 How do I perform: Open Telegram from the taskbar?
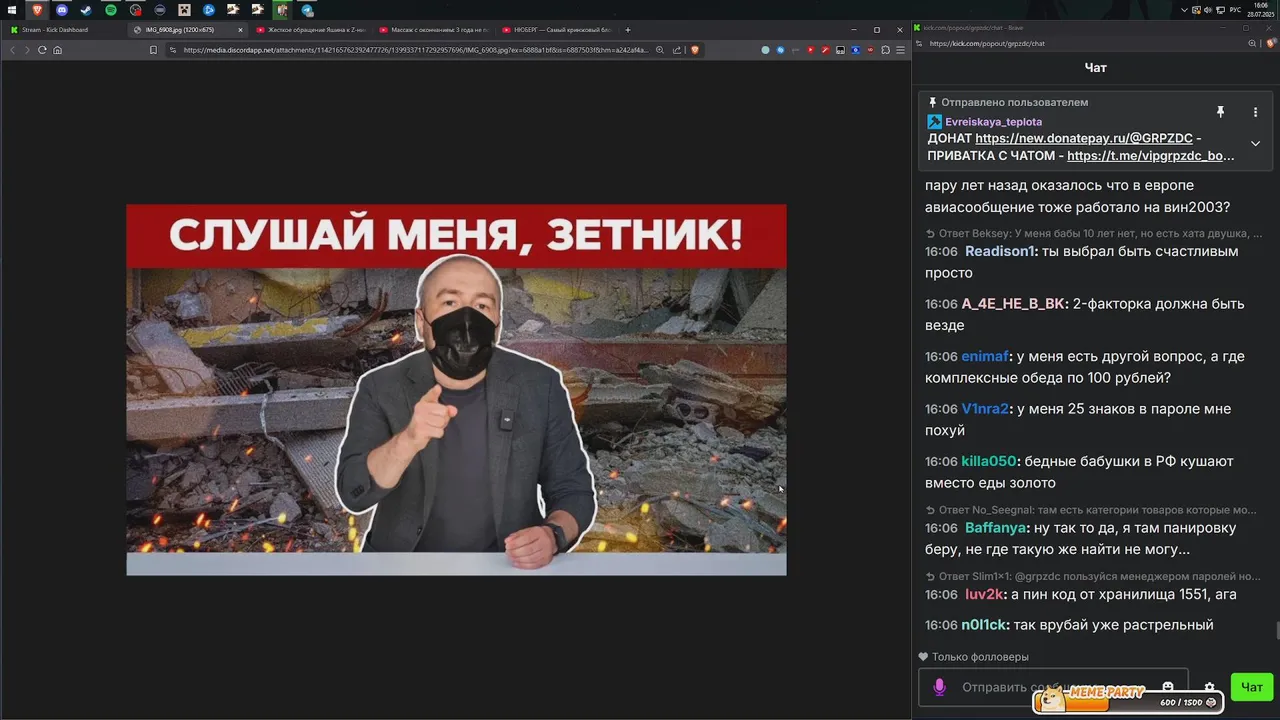tap(307, 10)
